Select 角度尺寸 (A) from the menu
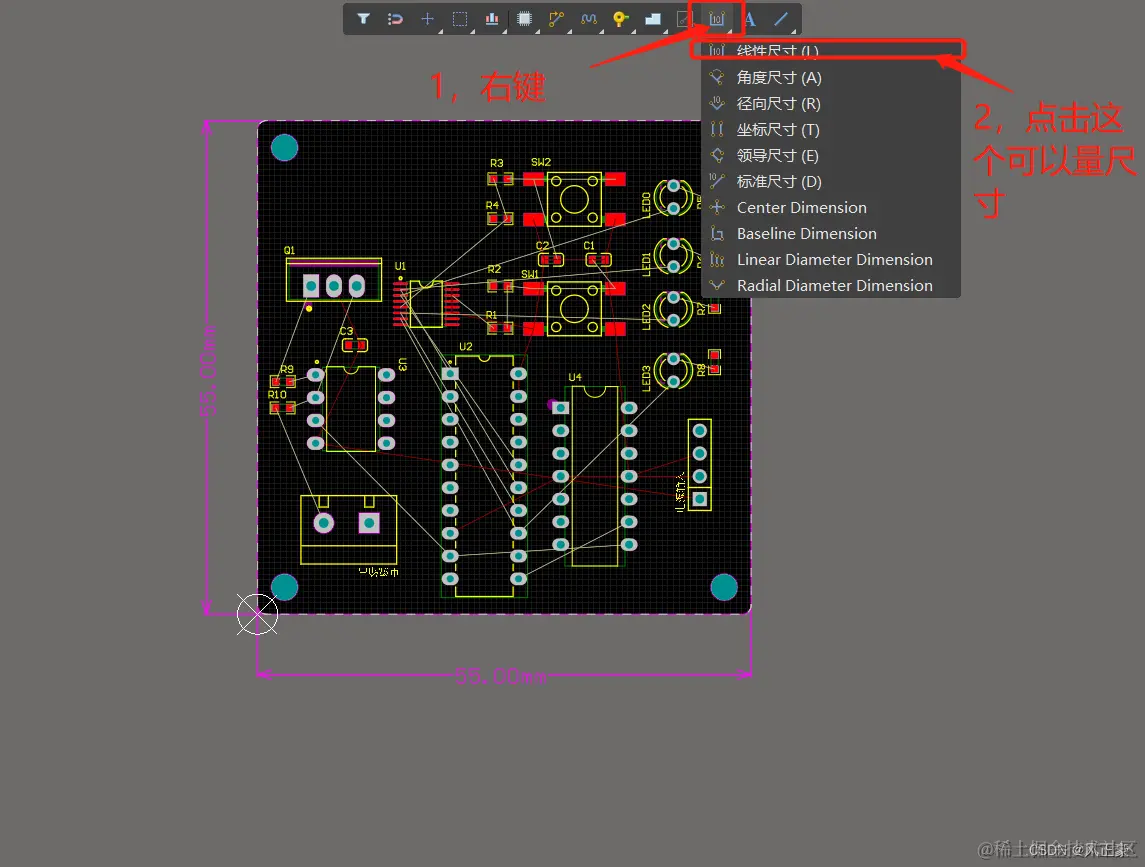The height and width of the screenshot is (867, 1145). click(x=830, y=77)
